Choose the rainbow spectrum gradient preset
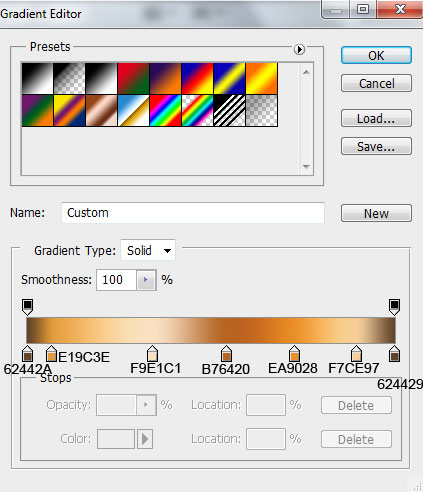Screen dimensions: 423x492 165,111
